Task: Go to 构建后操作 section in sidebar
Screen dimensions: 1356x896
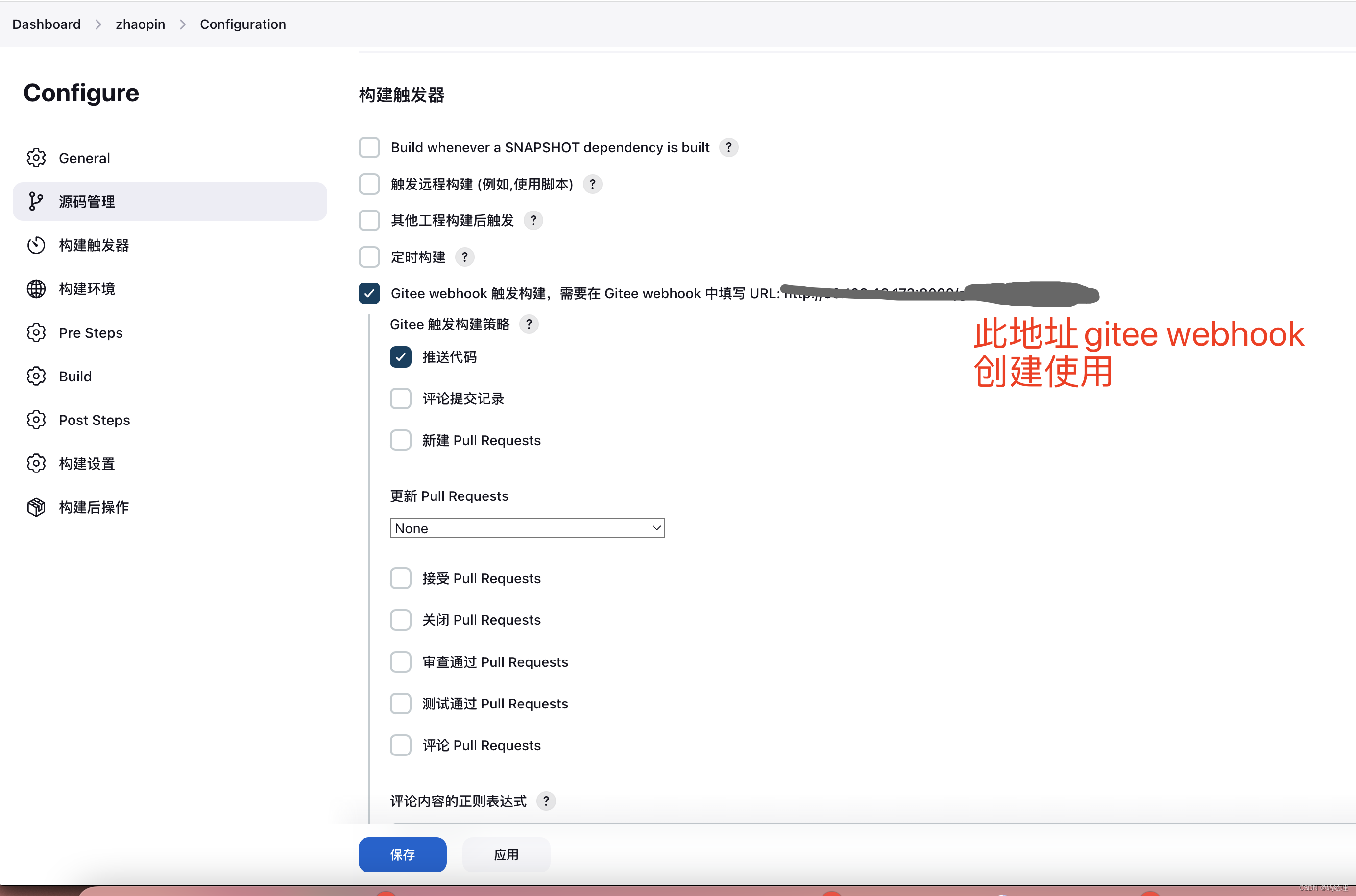Action: [x=170, y=507]
